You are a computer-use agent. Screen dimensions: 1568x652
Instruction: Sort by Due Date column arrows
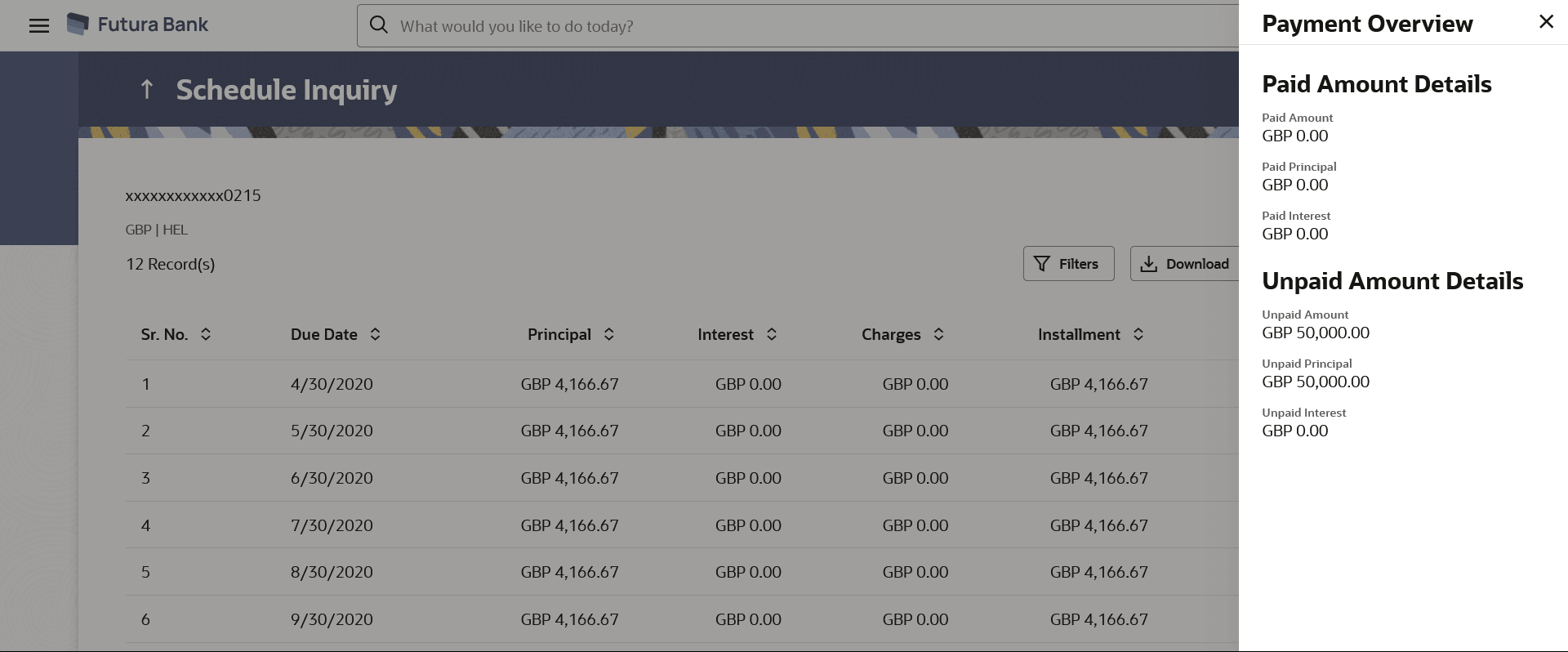pos(375,334)
